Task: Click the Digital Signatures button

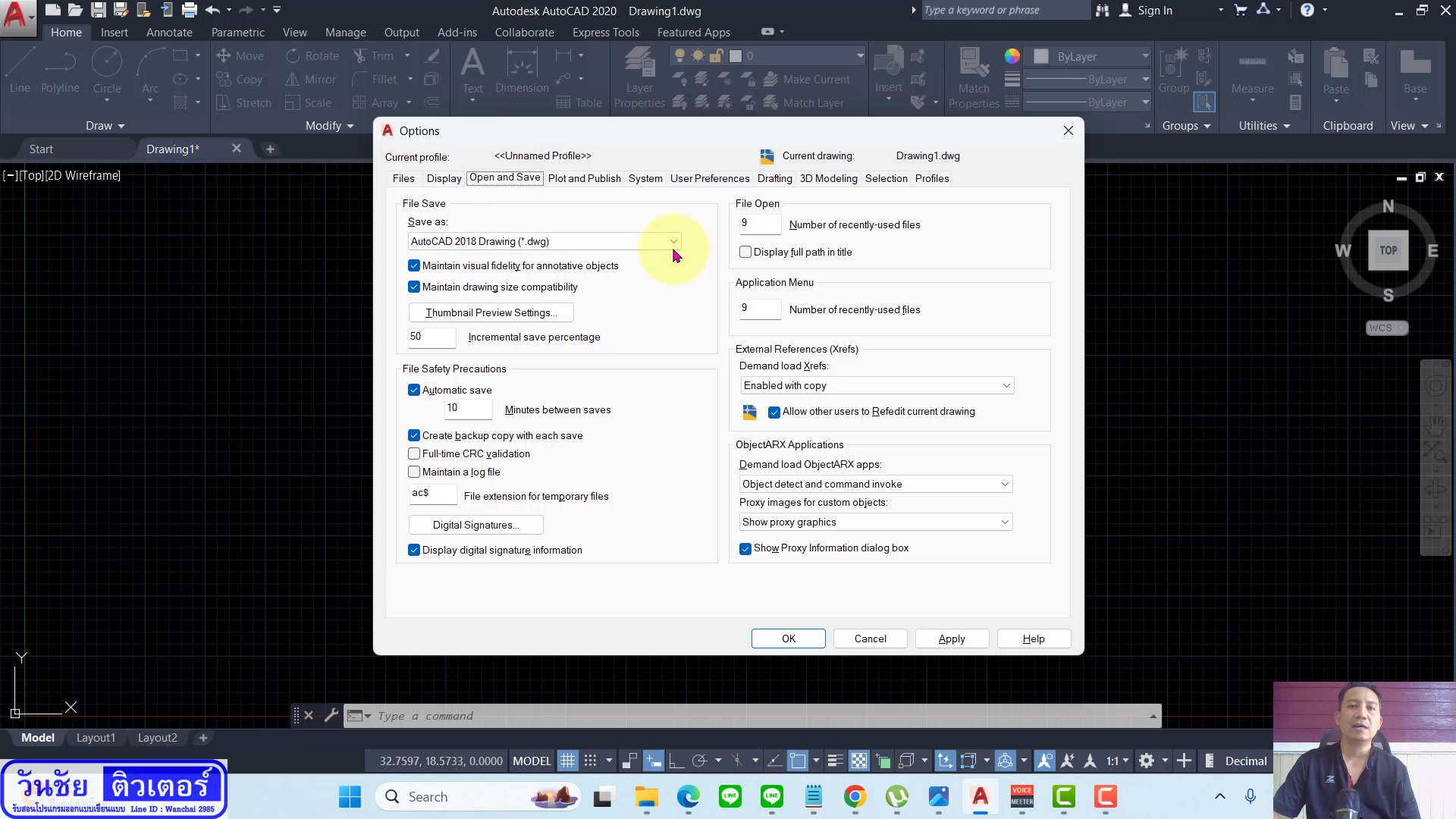Action: [476, 525]
